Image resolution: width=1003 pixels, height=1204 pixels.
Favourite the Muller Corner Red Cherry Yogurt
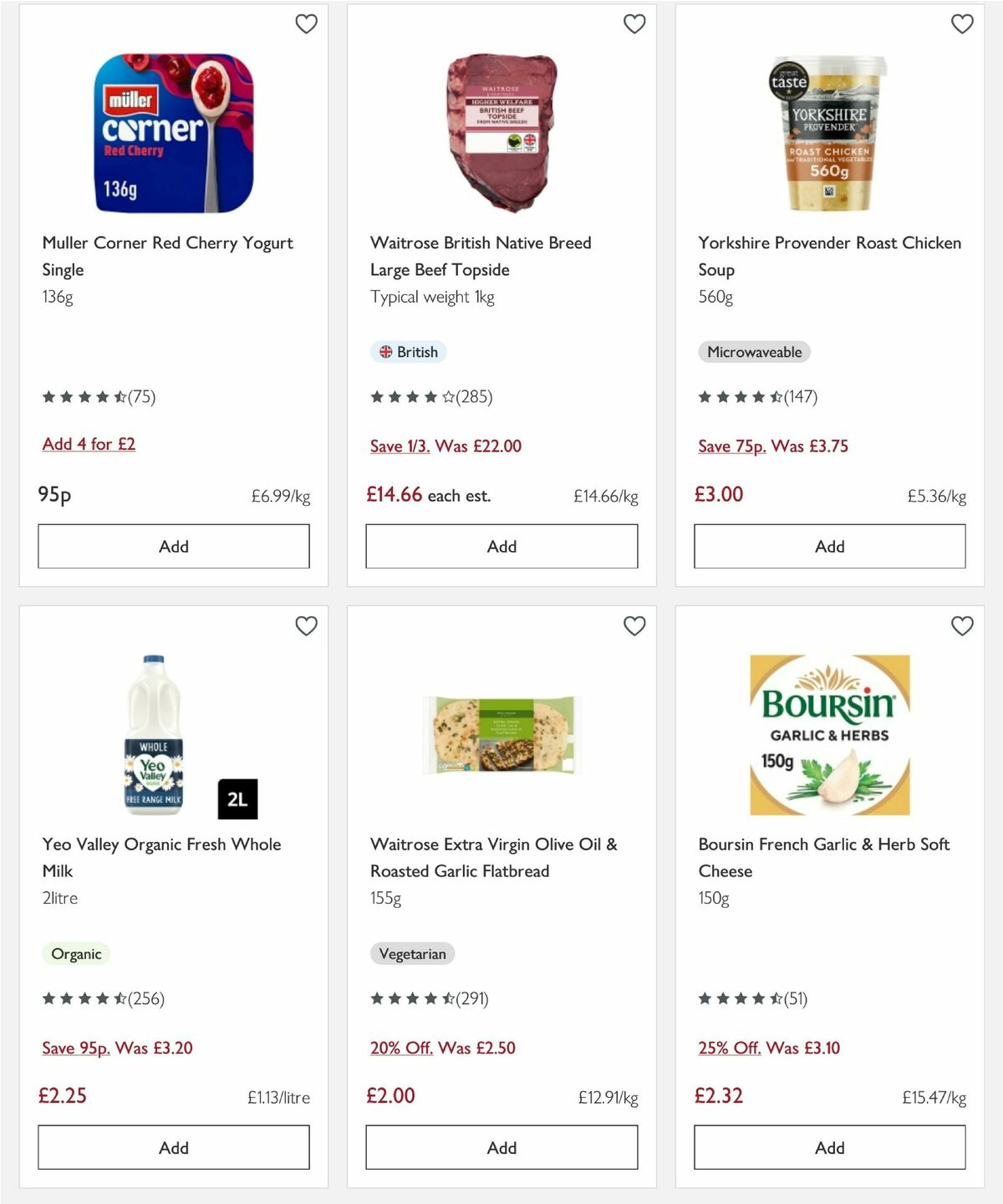(x=306, y=24)
